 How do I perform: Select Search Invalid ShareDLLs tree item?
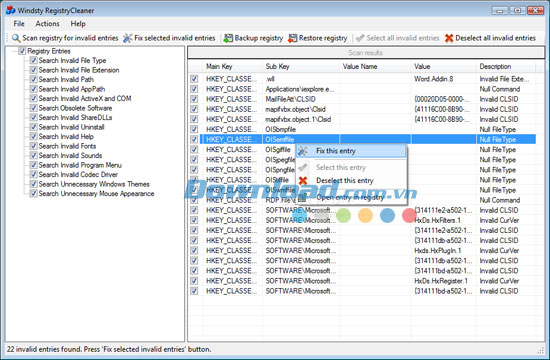point(75,117)
